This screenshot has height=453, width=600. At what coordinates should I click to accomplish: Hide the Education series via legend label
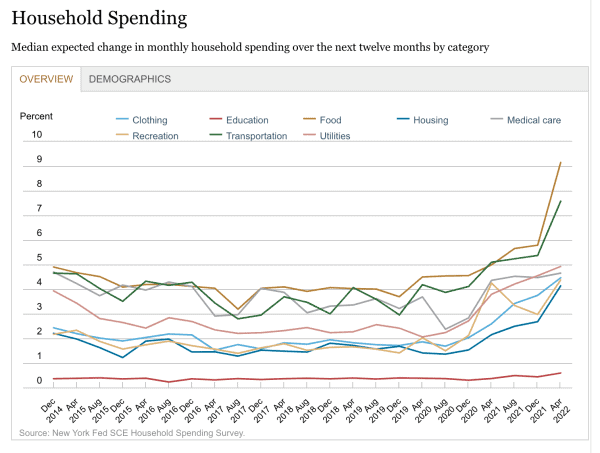coord(247,120)
